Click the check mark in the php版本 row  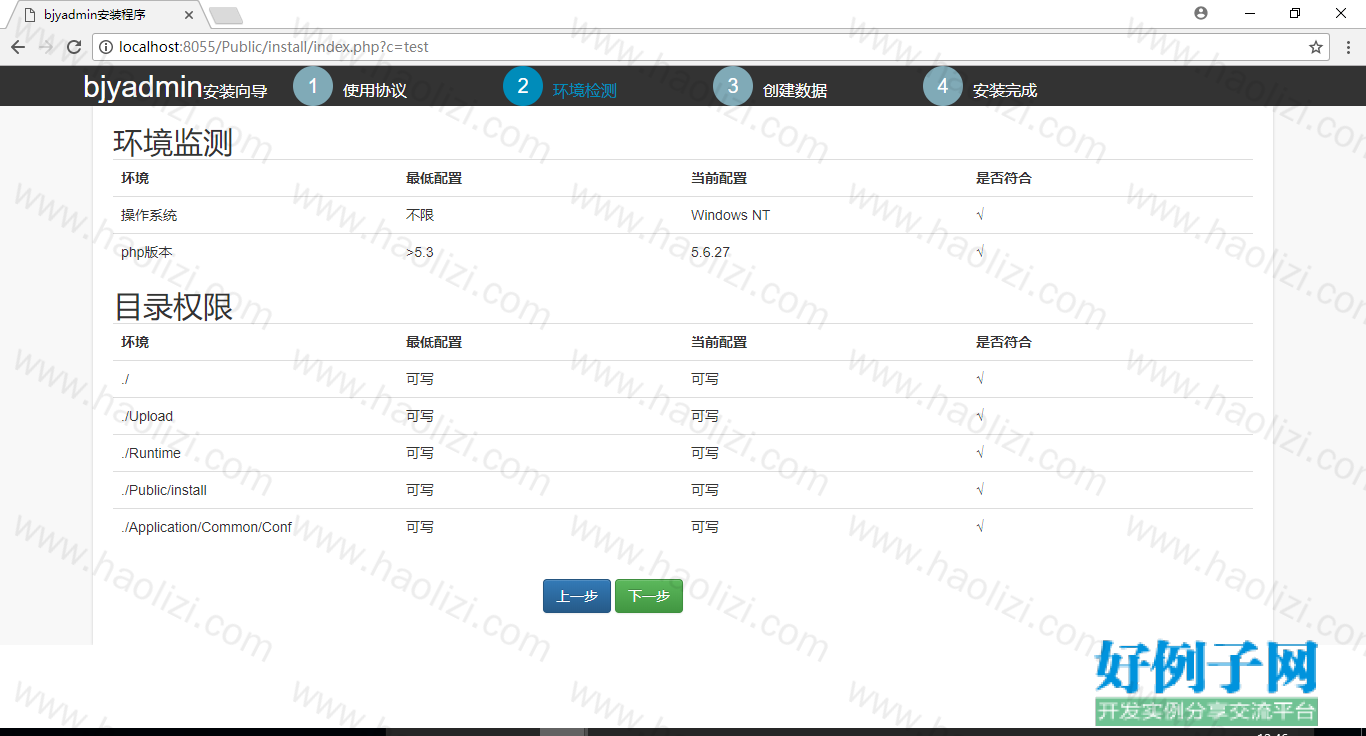click(980, 252)
